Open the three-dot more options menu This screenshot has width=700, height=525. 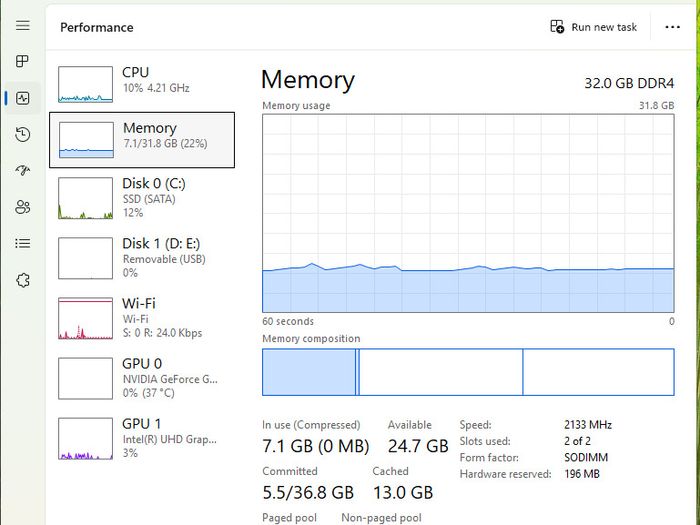(672, 27)
